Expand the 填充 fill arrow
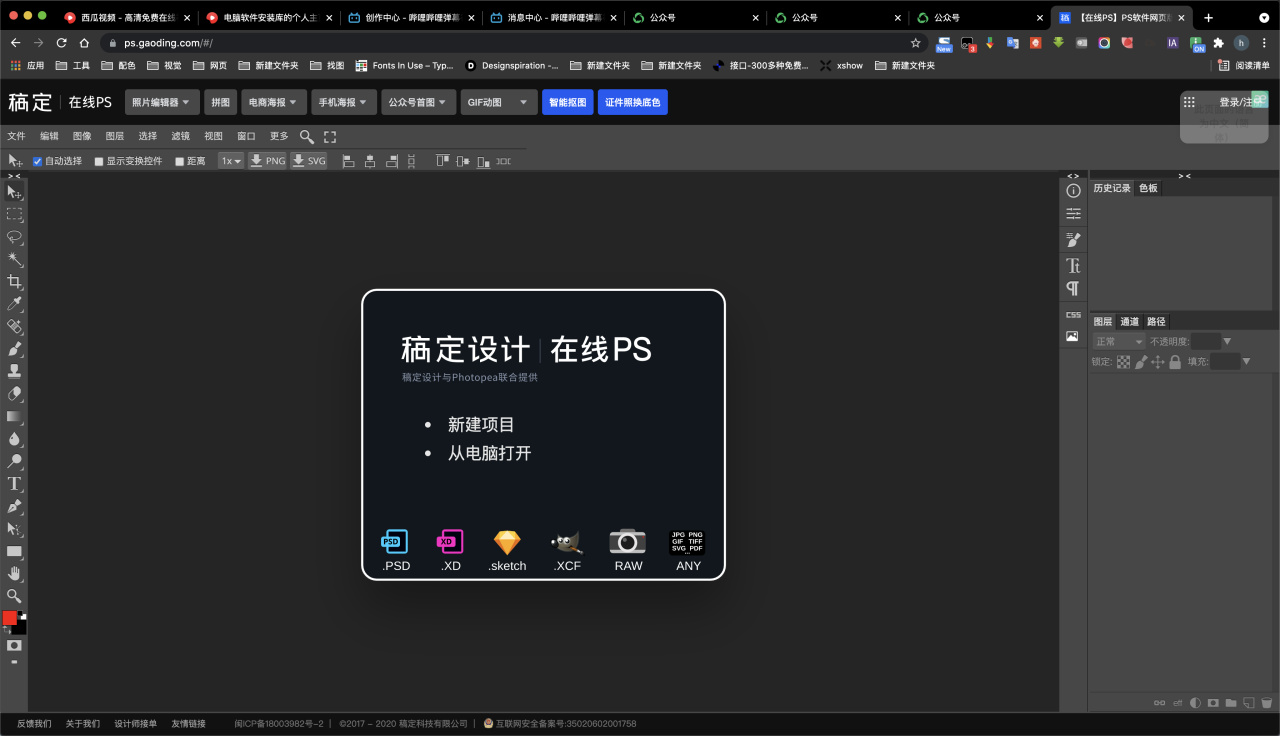 [1246, 362]
